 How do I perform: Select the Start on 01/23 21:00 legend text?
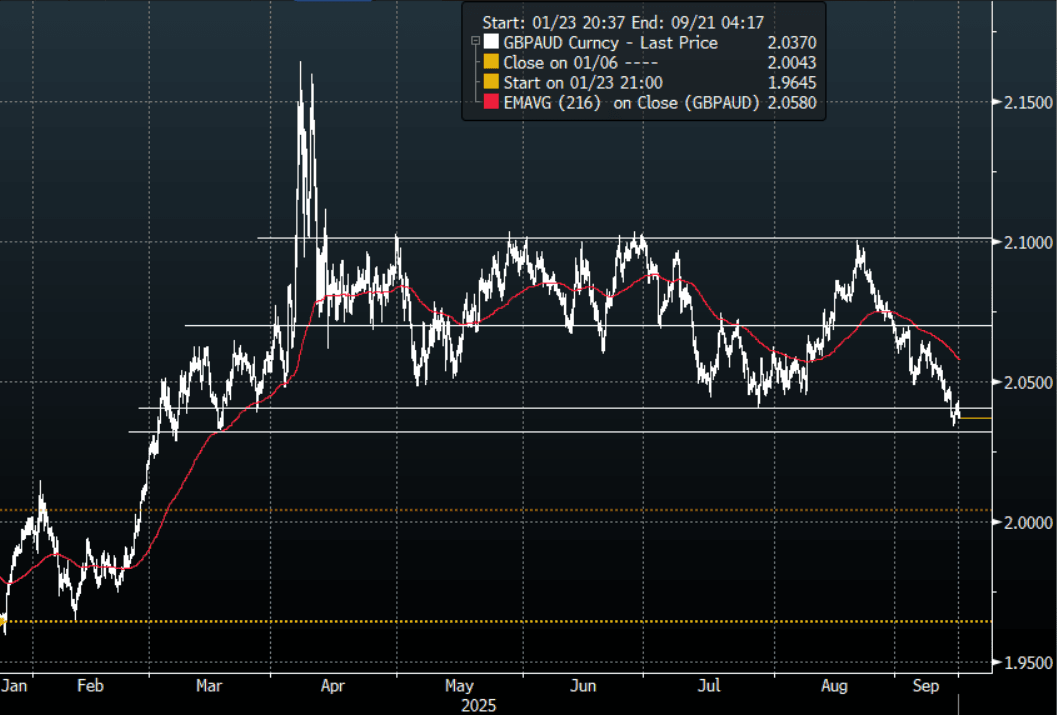click(585, 81)
